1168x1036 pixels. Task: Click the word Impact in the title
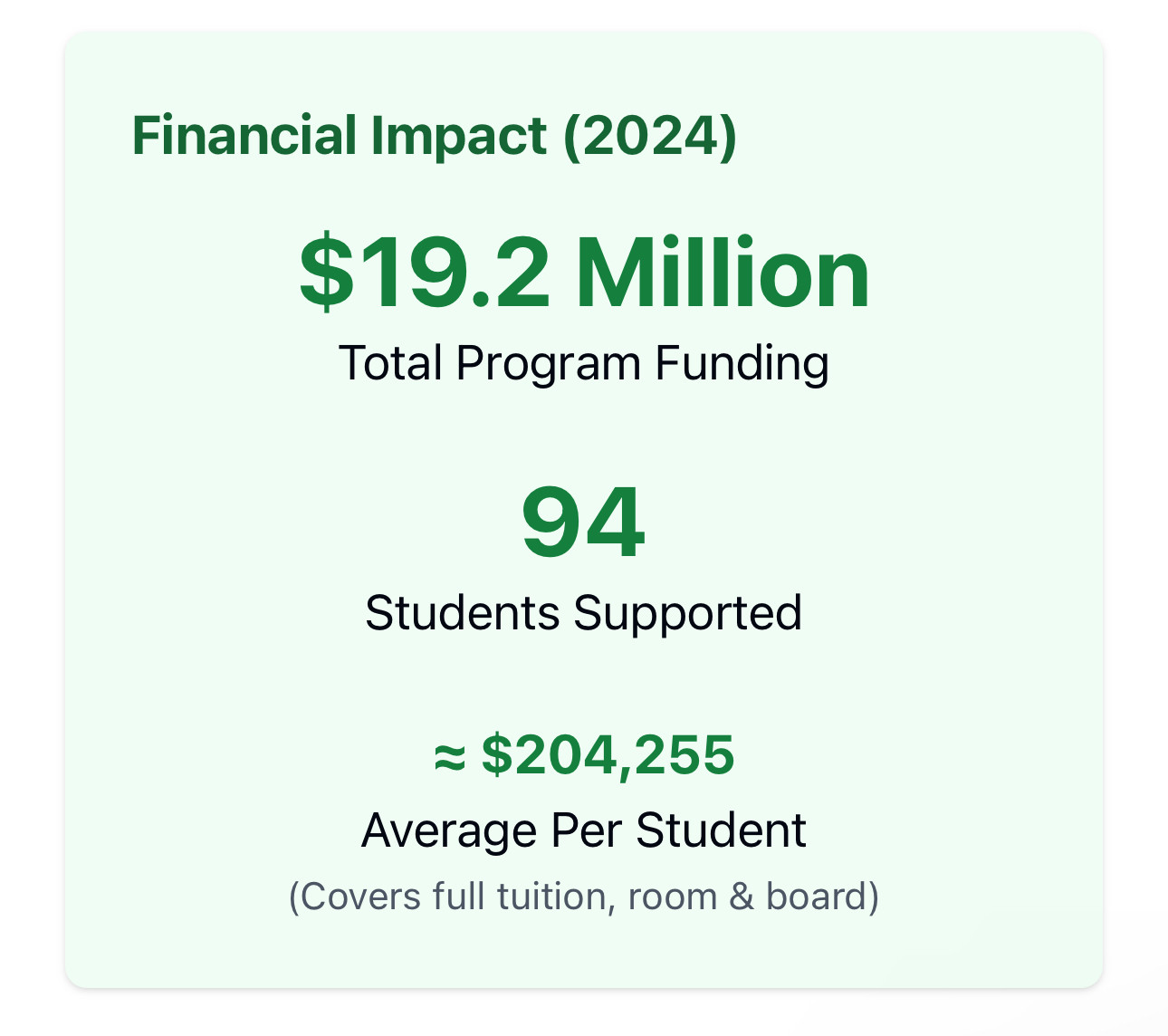459,139
